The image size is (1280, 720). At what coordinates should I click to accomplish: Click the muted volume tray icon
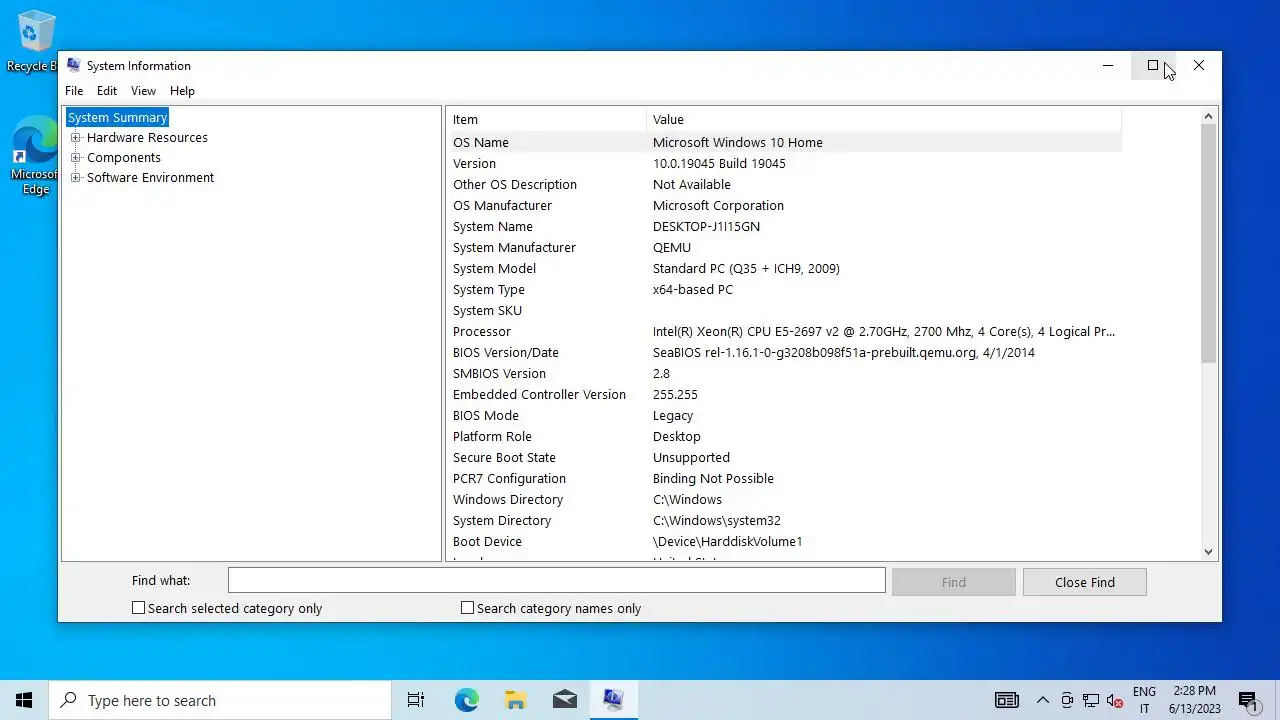coord(1115,700)
